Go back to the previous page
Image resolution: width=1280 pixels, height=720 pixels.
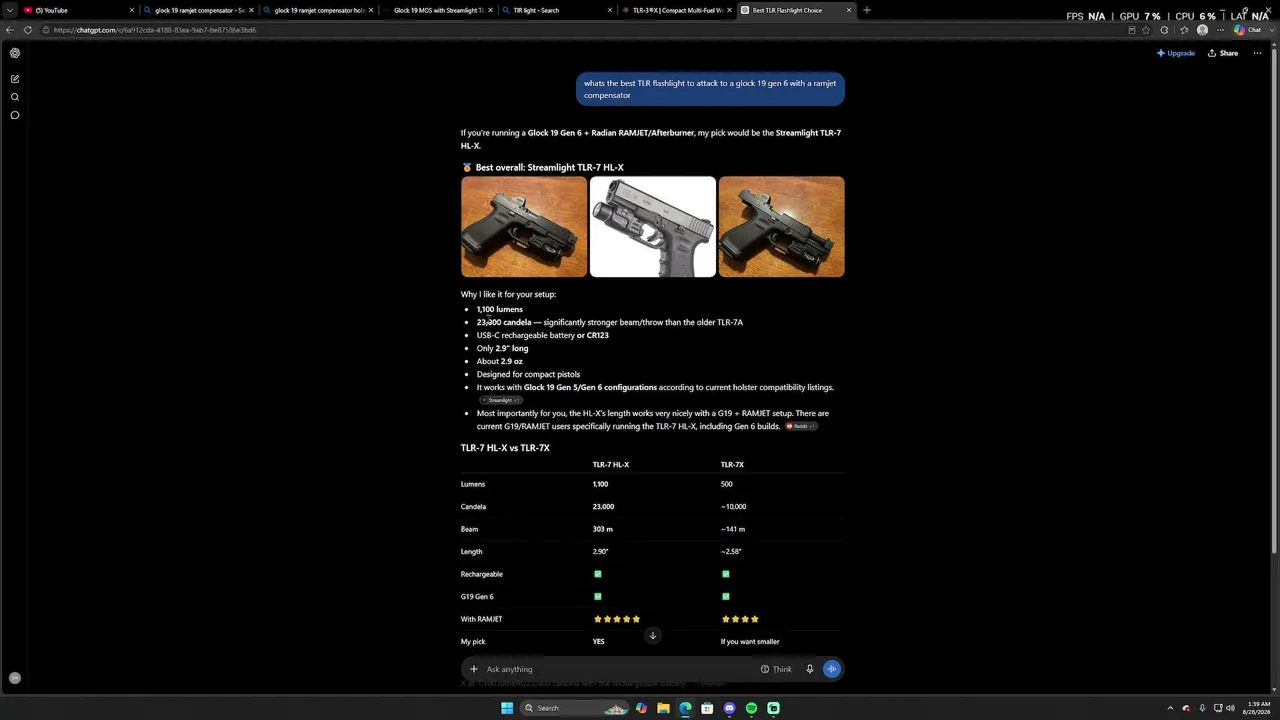10,30
